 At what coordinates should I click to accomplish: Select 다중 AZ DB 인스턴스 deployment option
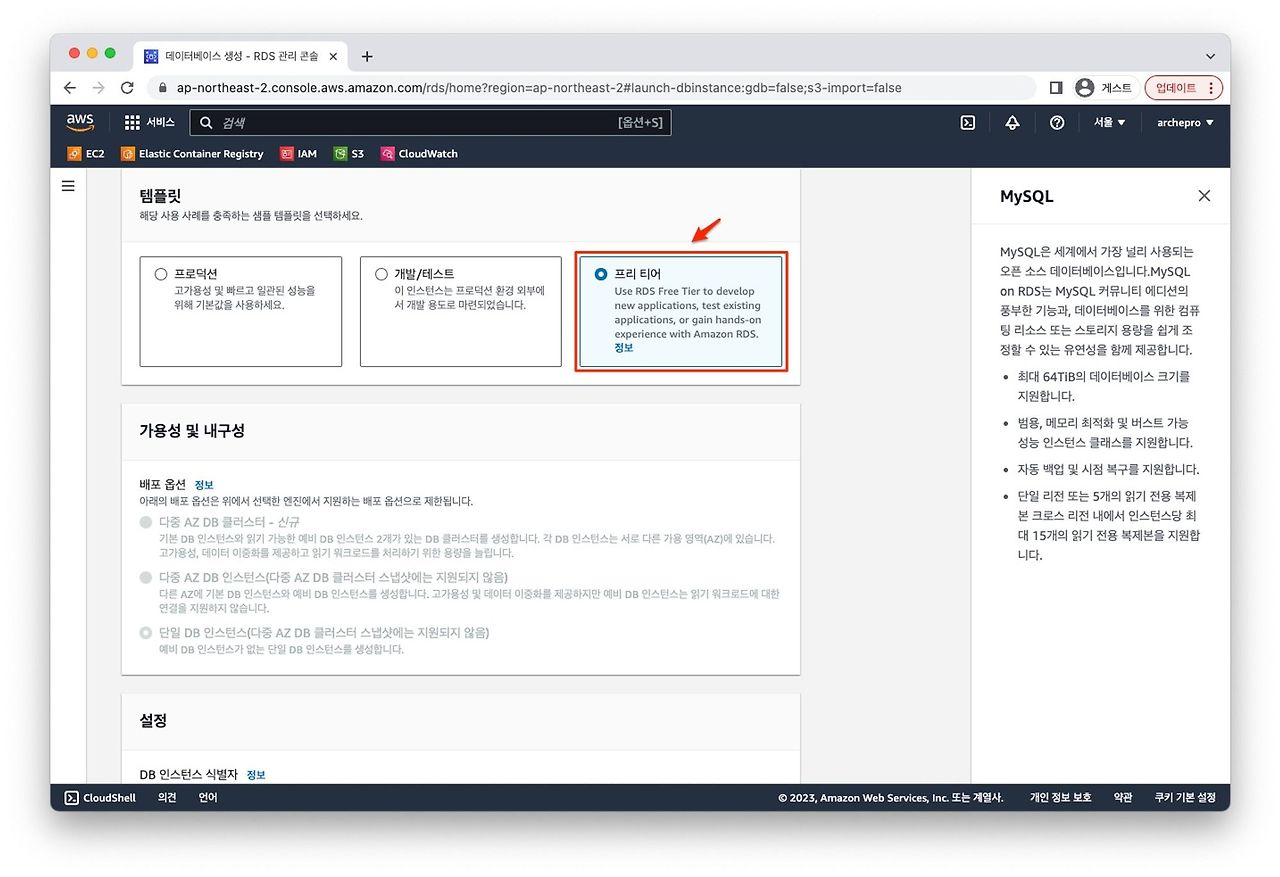147,577
